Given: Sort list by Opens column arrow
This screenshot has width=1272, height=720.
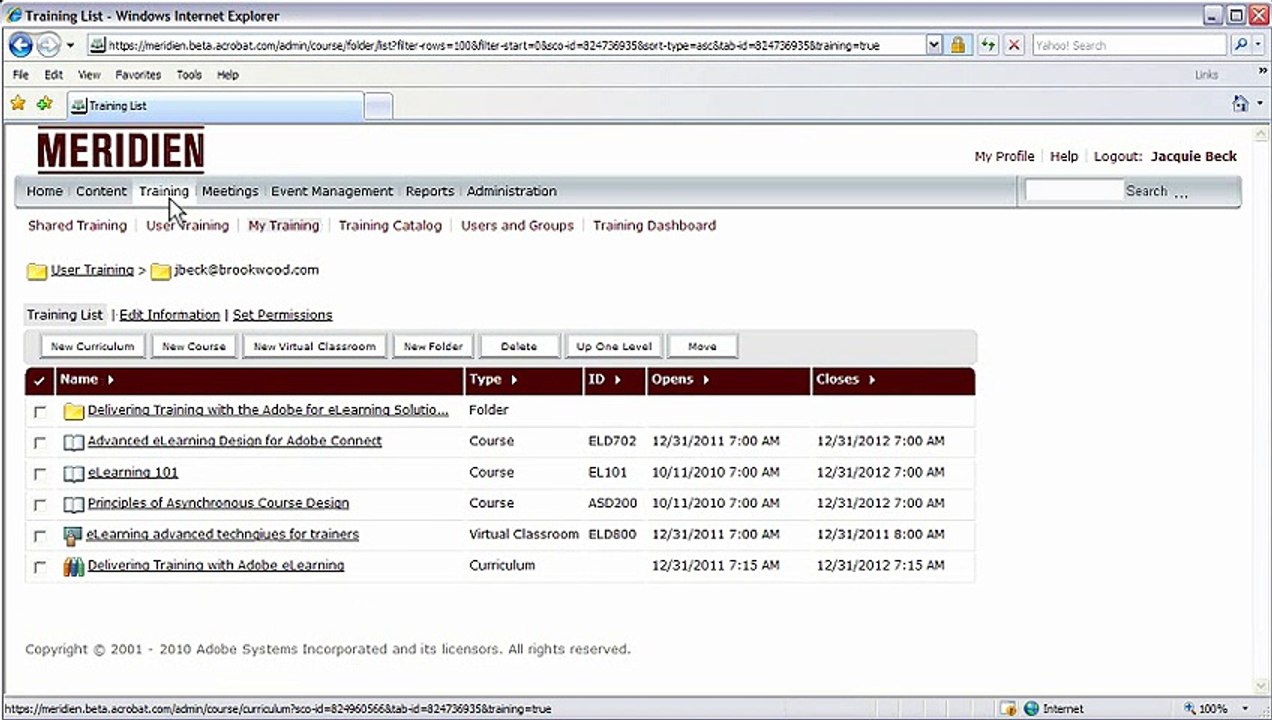Looking at the screenshot, I should pyautogui.click(x=706, y=380).
